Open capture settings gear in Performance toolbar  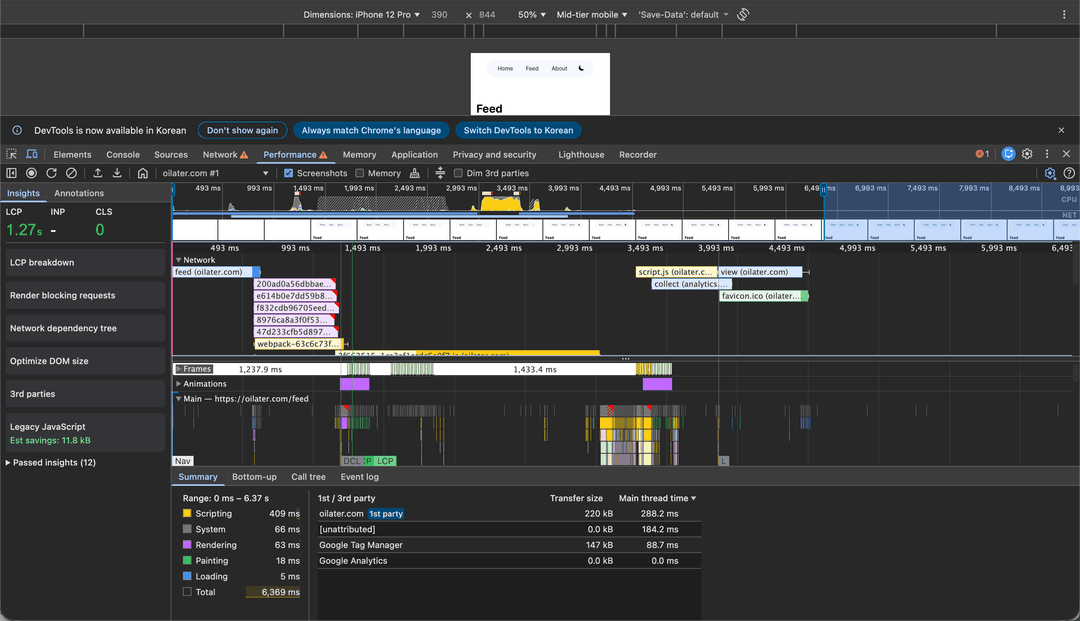coord(1050,173)
